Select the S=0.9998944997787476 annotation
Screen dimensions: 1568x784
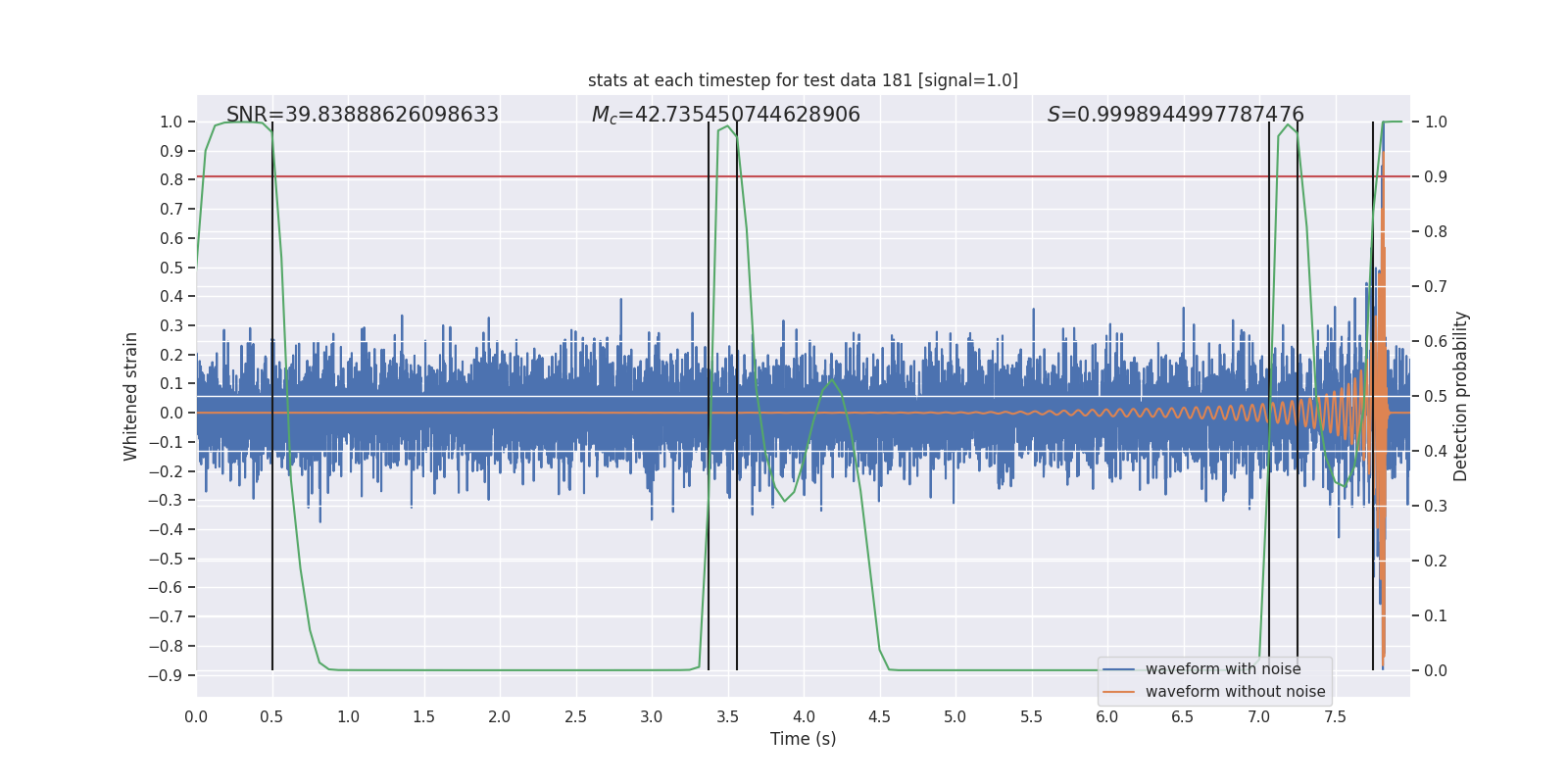click(1176, 115)
